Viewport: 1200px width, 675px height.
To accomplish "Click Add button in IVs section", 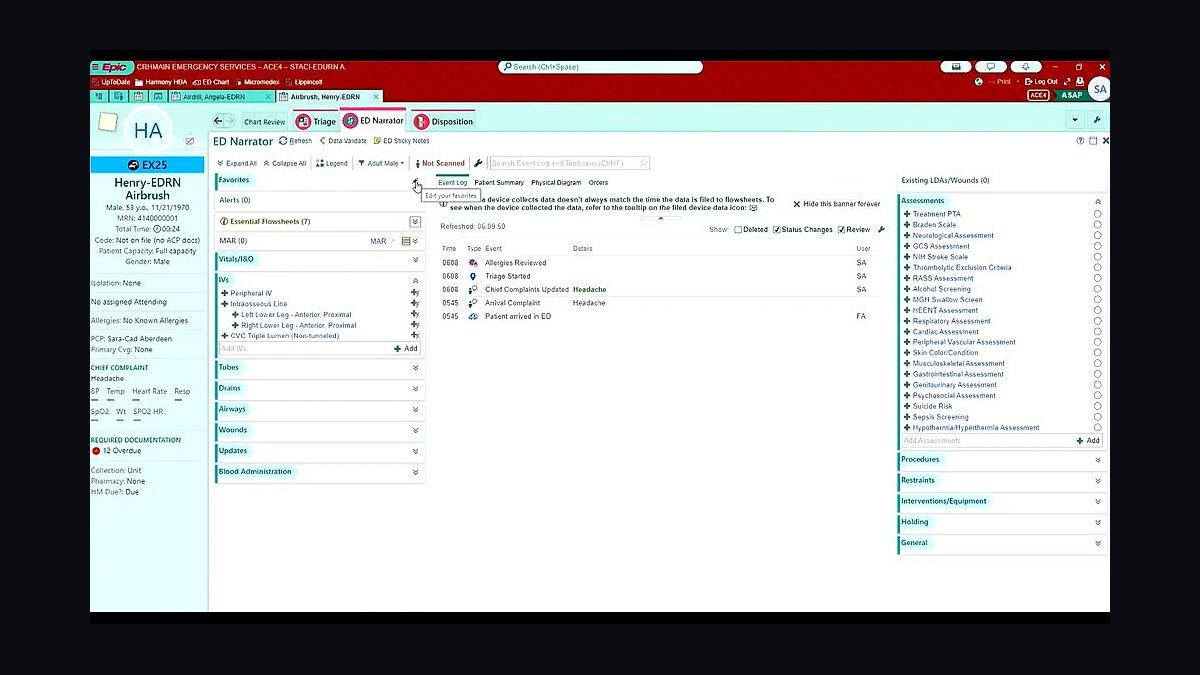I will (405, 349).
